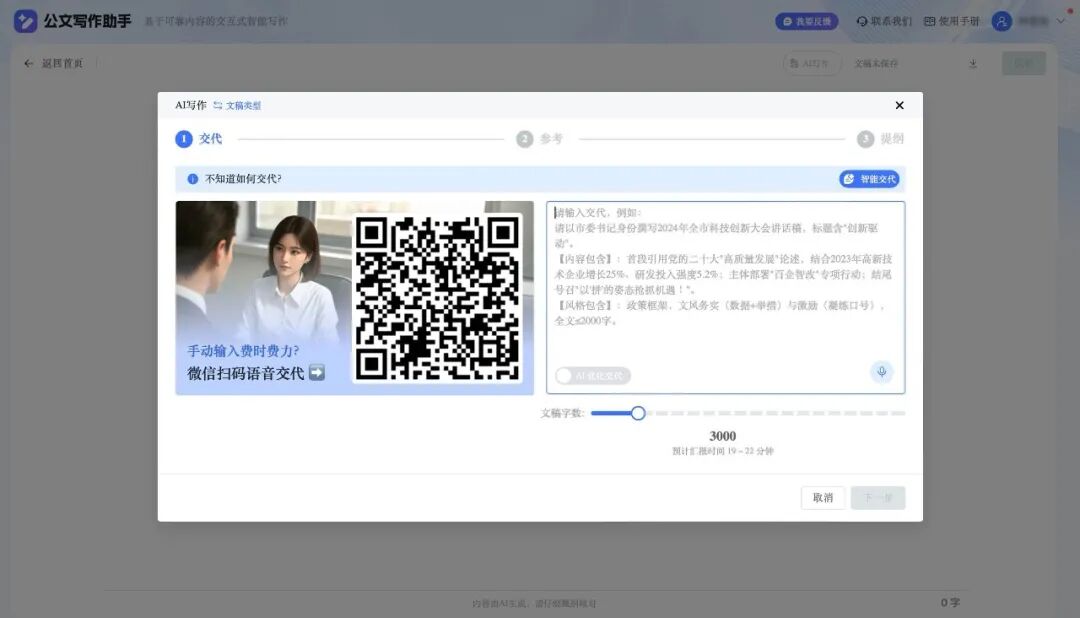This screenshot has height=618, width=1080.
Task: Open the 我要反馈 feedback button
Action: tap(807, 21)
